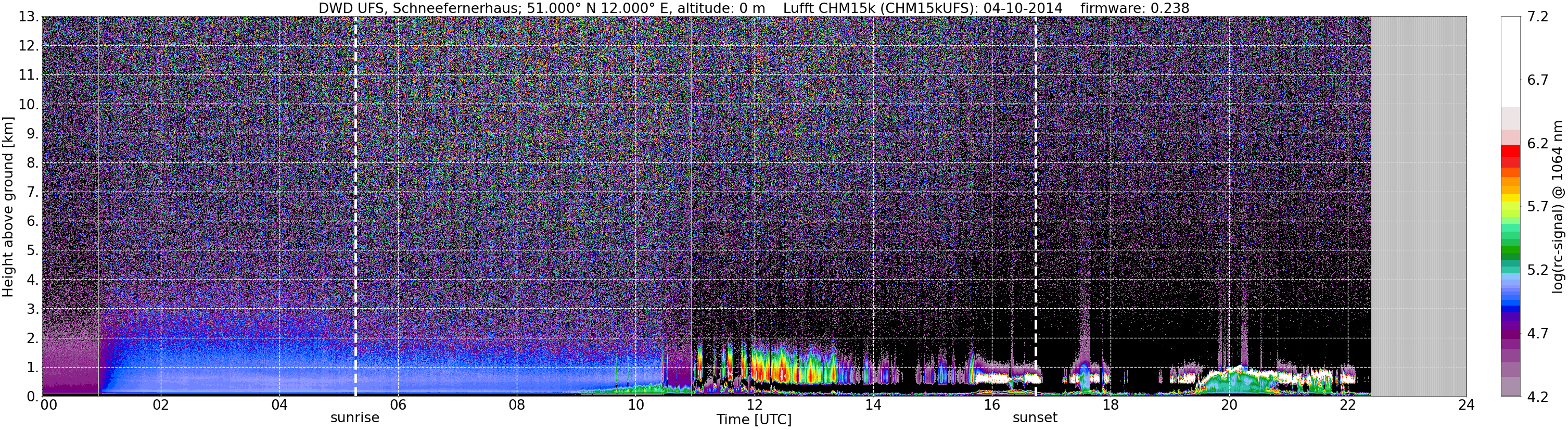Click the '12' time tick label

754,405
